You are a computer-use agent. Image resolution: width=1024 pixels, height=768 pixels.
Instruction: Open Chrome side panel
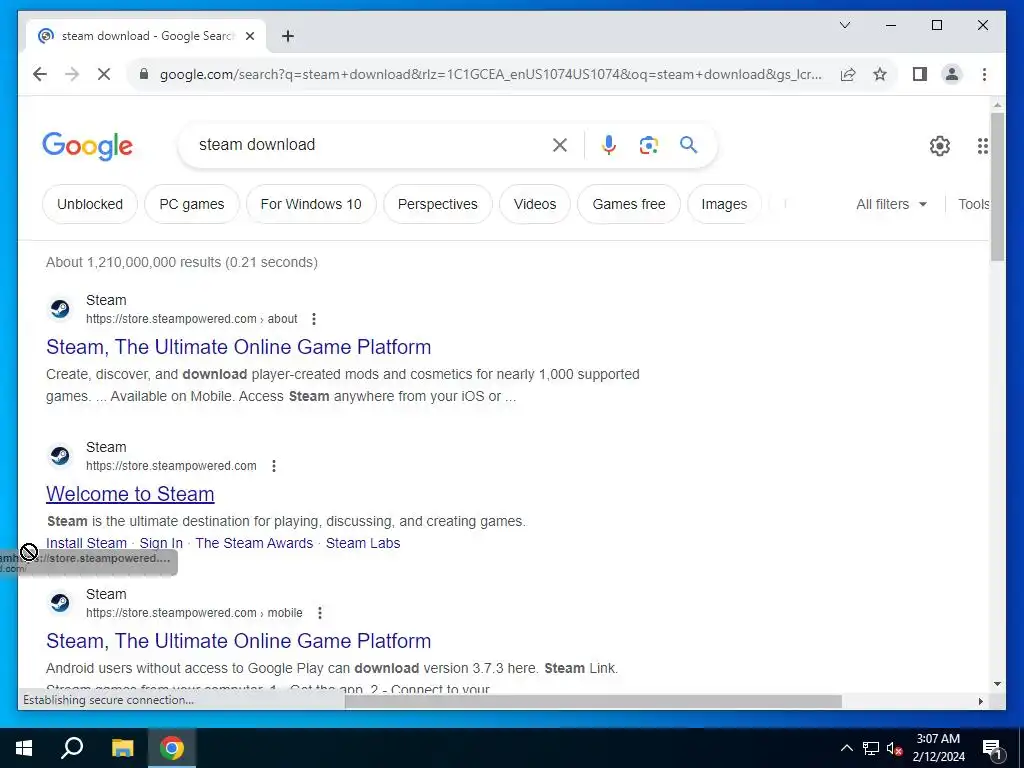point(920,74)
